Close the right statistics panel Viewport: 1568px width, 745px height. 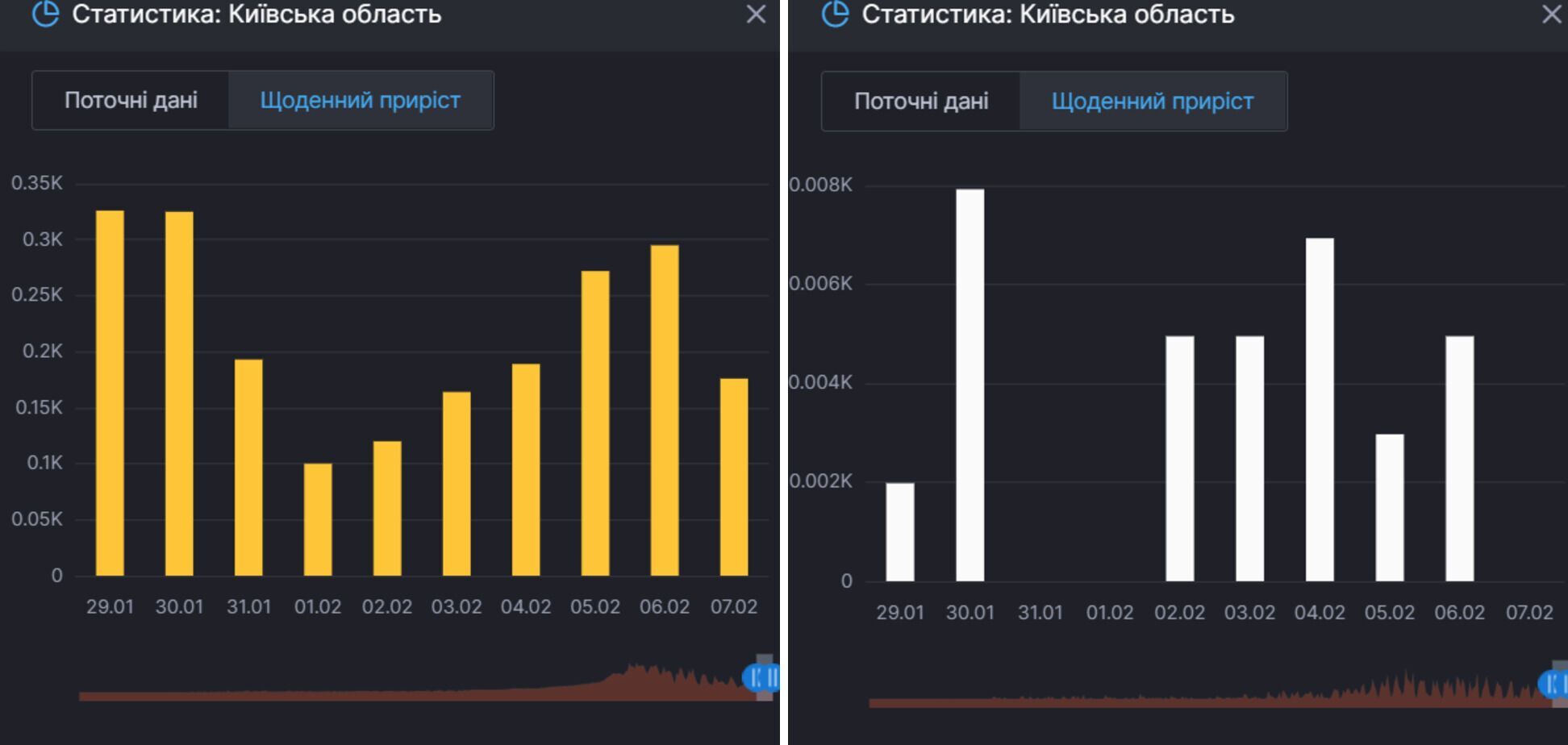point(1550,15)
